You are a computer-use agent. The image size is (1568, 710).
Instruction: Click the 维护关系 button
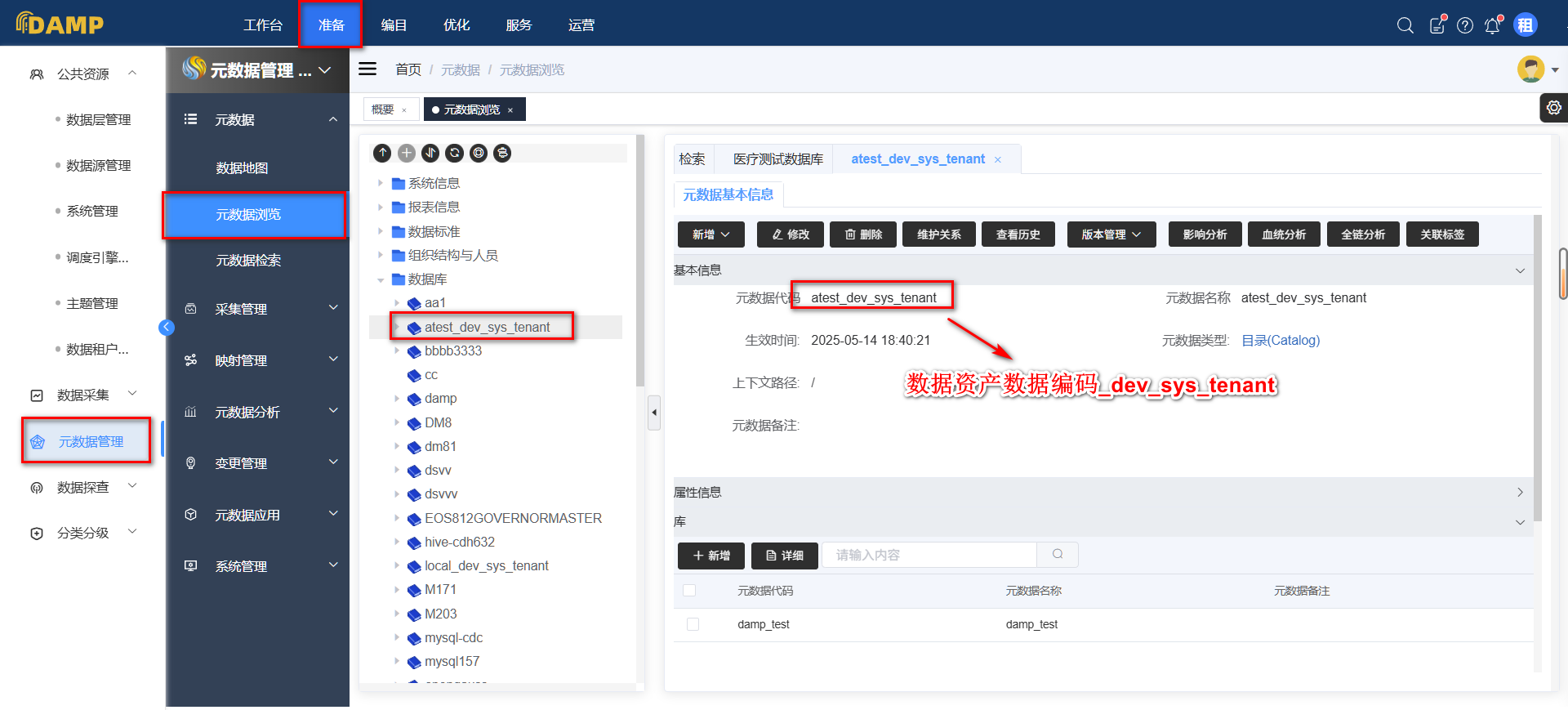938,234
